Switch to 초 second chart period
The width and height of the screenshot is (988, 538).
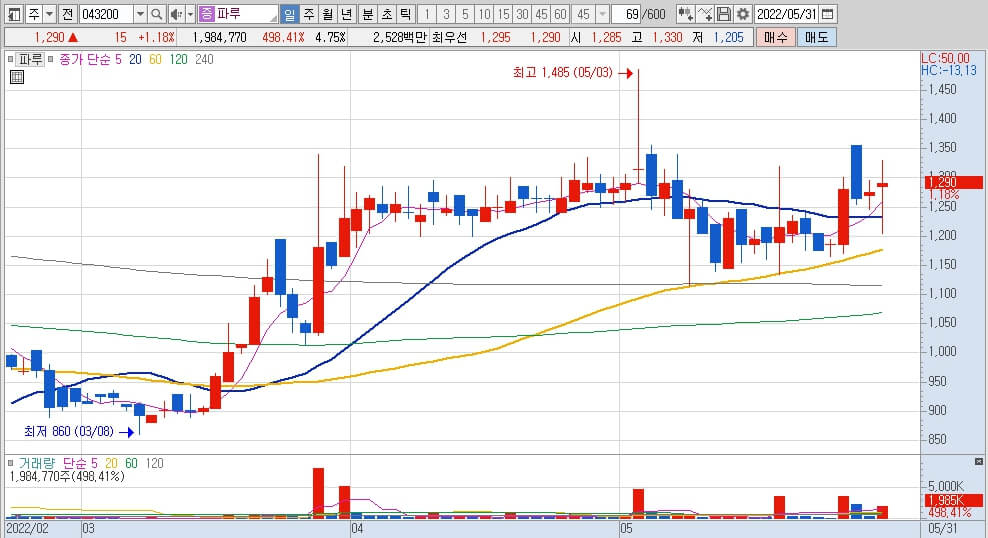coord(387,14)
